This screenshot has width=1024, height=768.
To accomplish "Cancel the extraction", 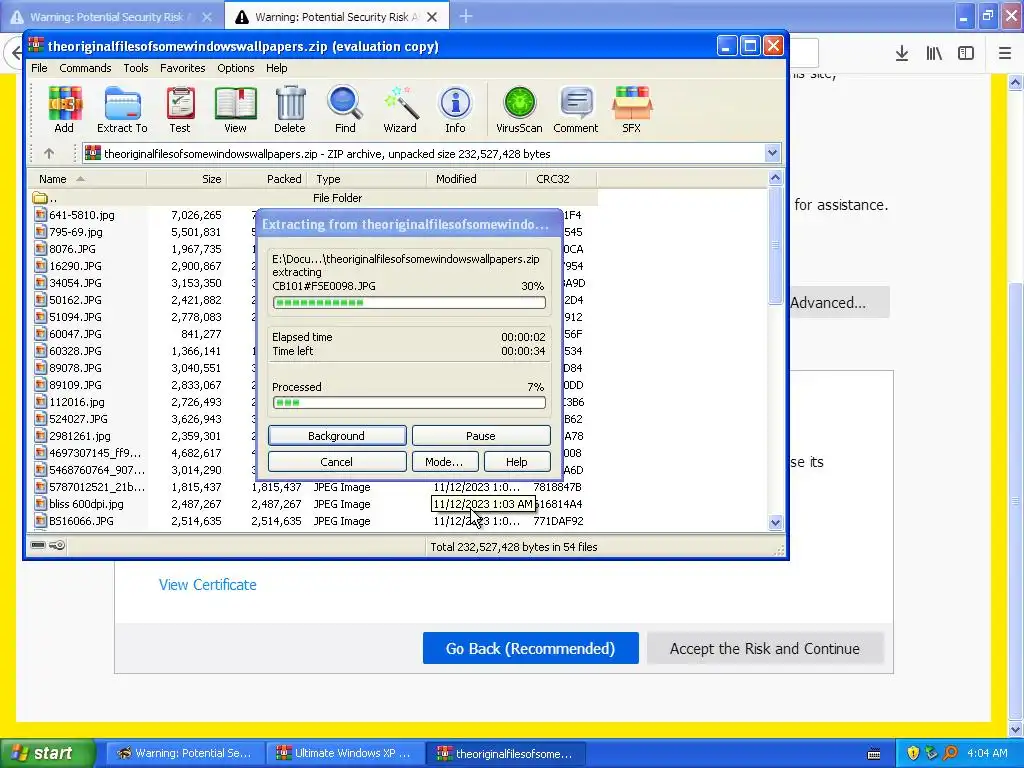I will (x=337, y=462).
